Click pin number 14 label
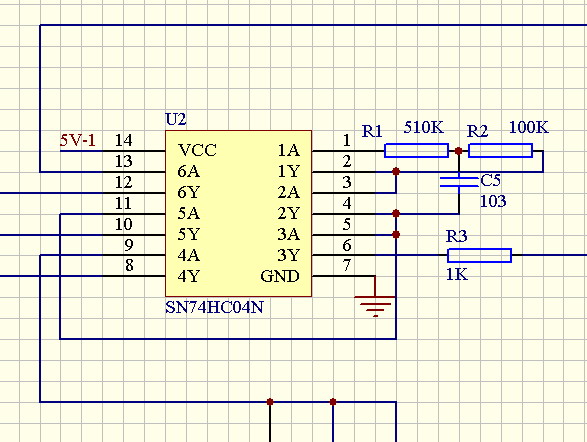 [124, 140]
